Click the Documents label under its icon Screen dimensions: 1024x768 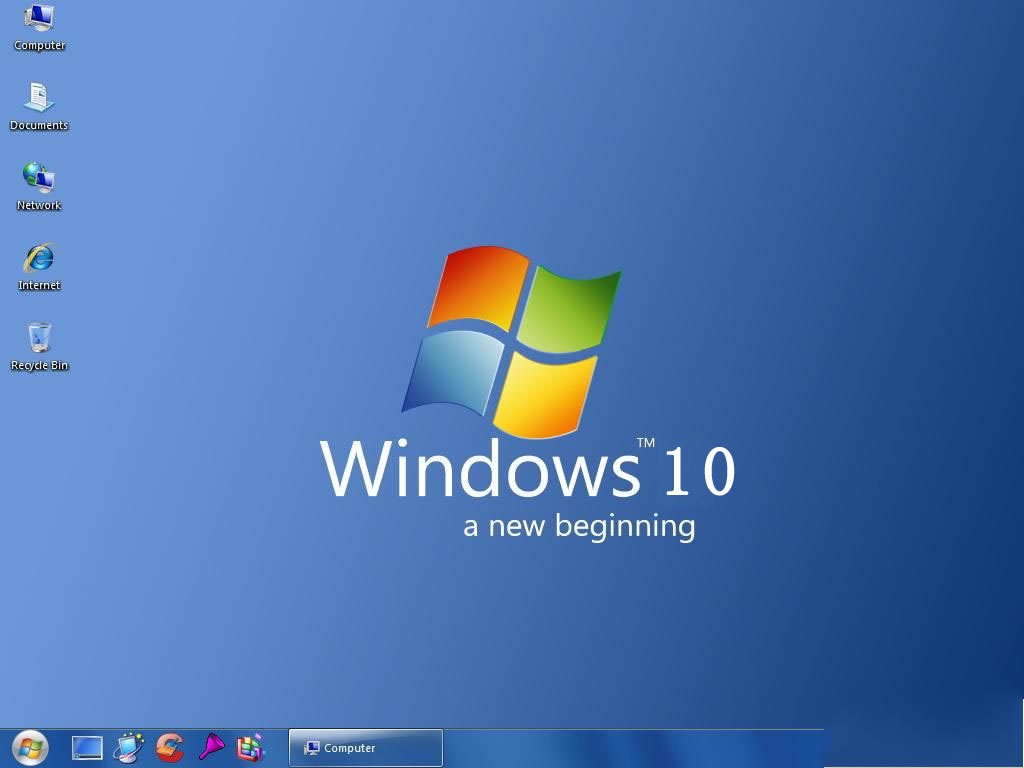(39, 125)
